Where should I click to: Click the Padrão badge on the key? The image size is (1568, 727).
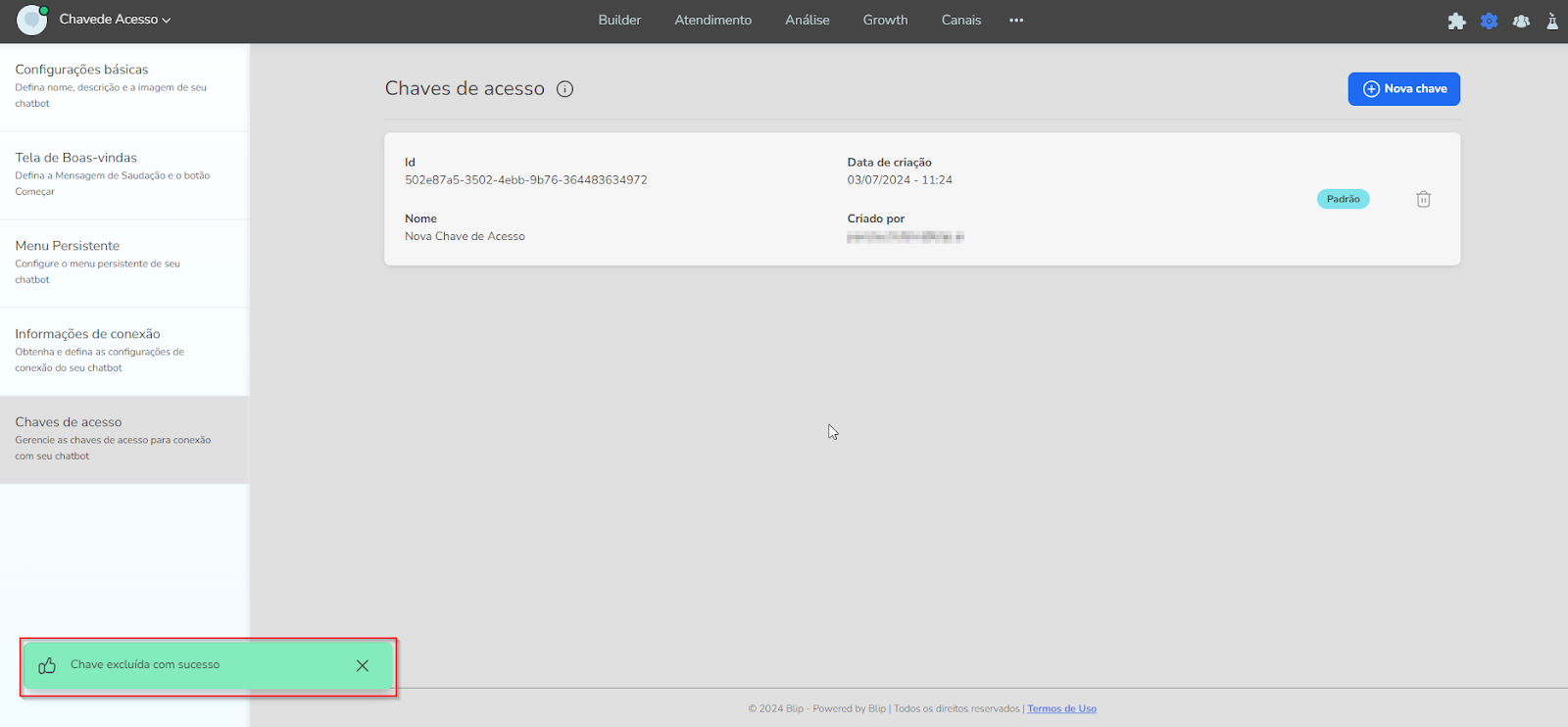(1343, 199)
